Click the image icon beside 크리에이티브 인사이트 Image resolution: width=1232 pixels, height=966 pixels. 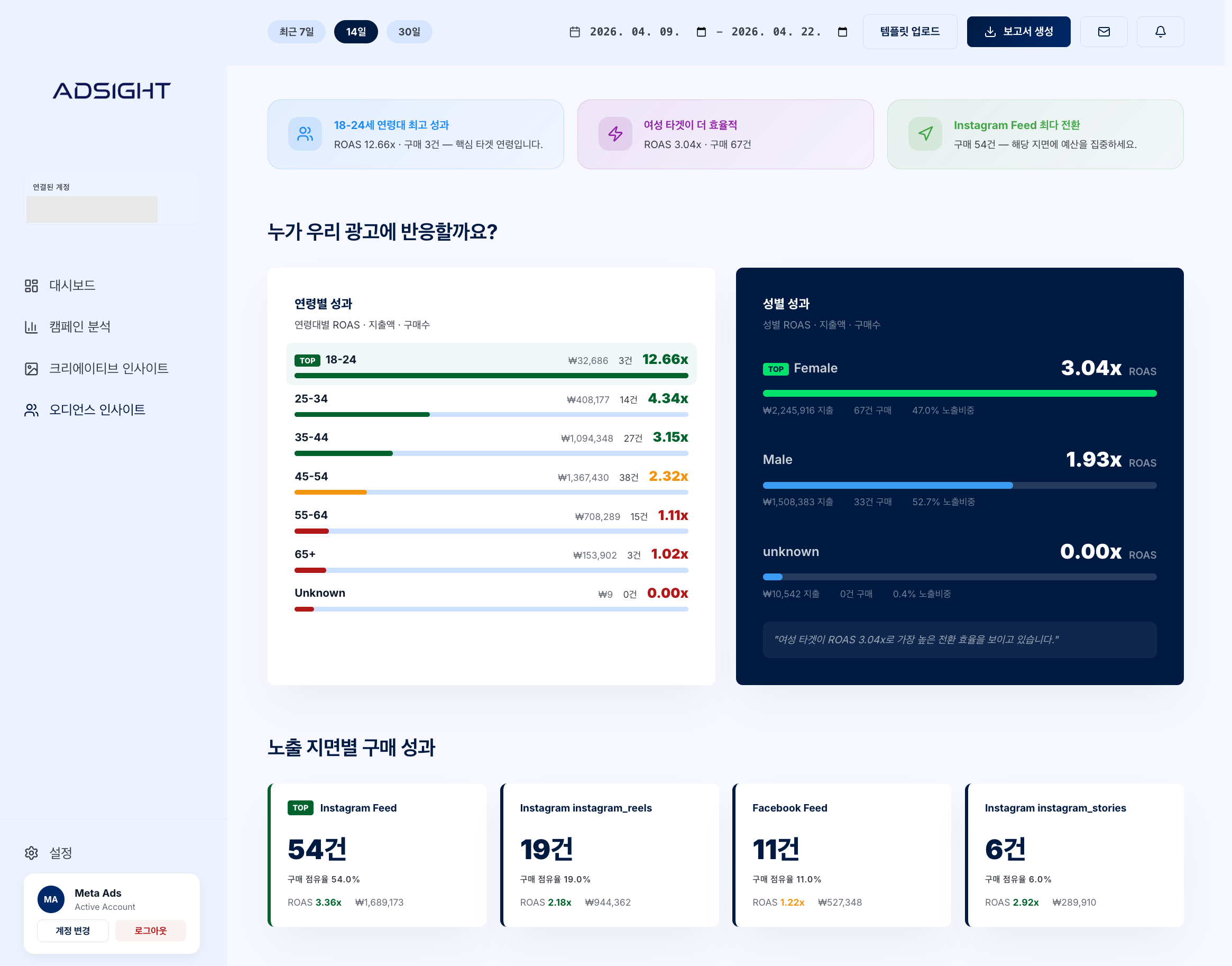point(31,368)
